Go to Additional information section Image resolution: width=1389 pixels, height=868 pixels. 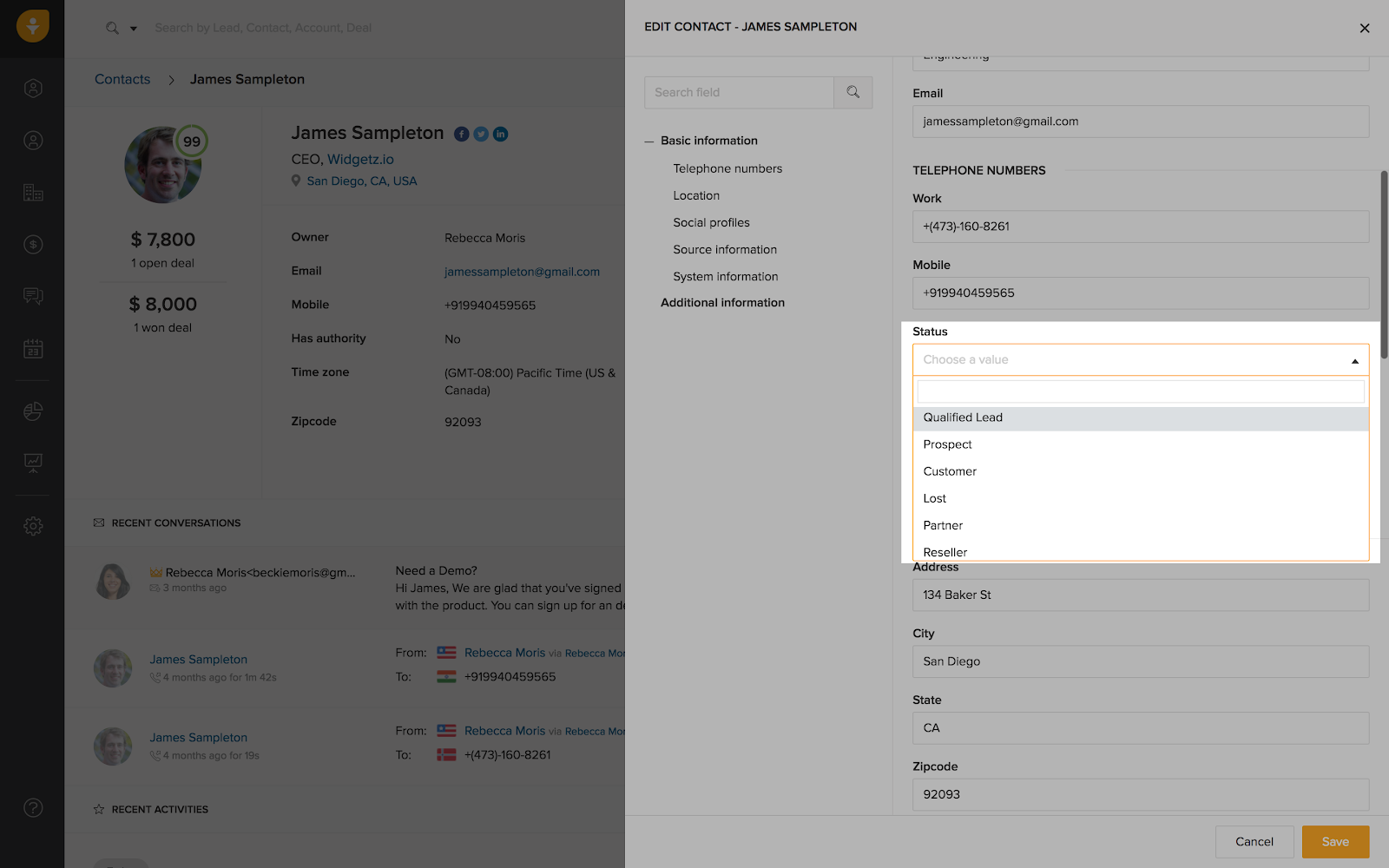722,303
